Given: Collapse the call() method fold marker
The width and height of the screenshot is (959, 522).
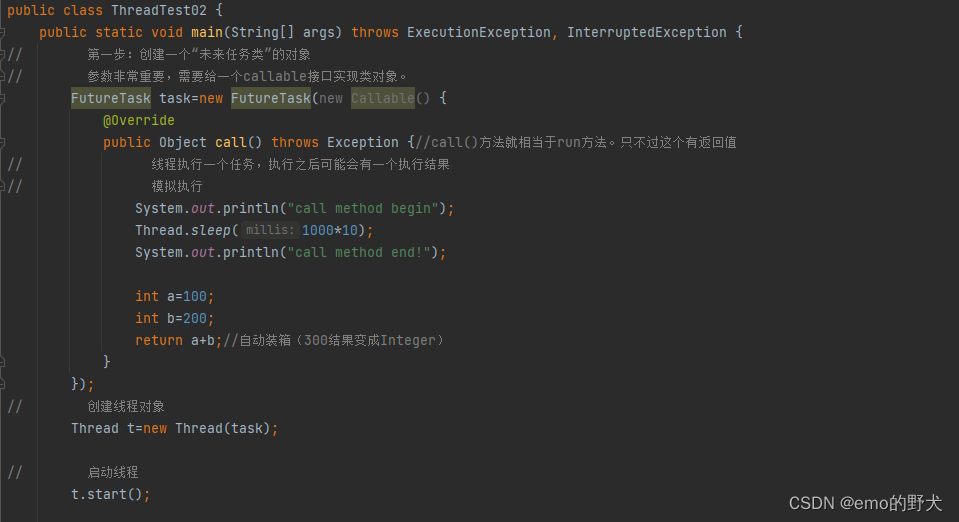Looking at the screenshot, I should point(2,143).
